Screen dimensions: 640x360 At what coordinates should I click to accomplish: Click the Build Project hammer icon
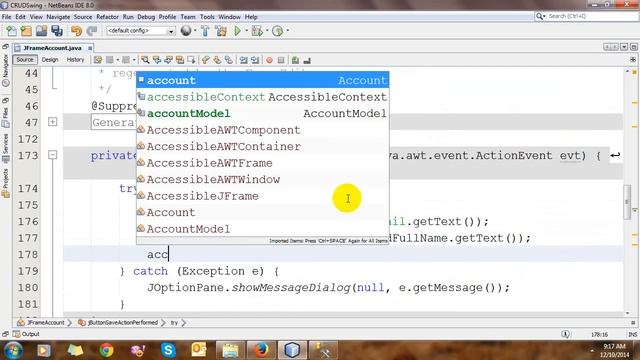[205, 31]
